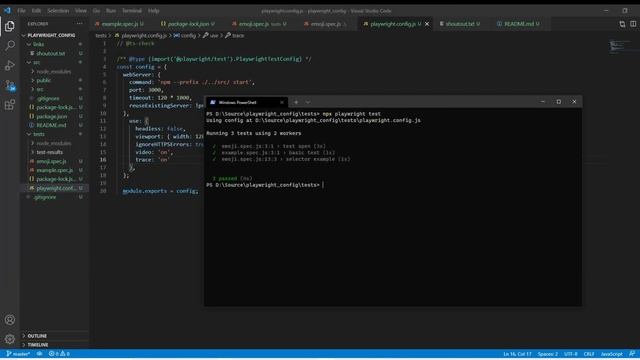The height and width of the screenshot is (360, 640).
Task: Click the UTF-8 encoding status item
Action: point(571,354)
